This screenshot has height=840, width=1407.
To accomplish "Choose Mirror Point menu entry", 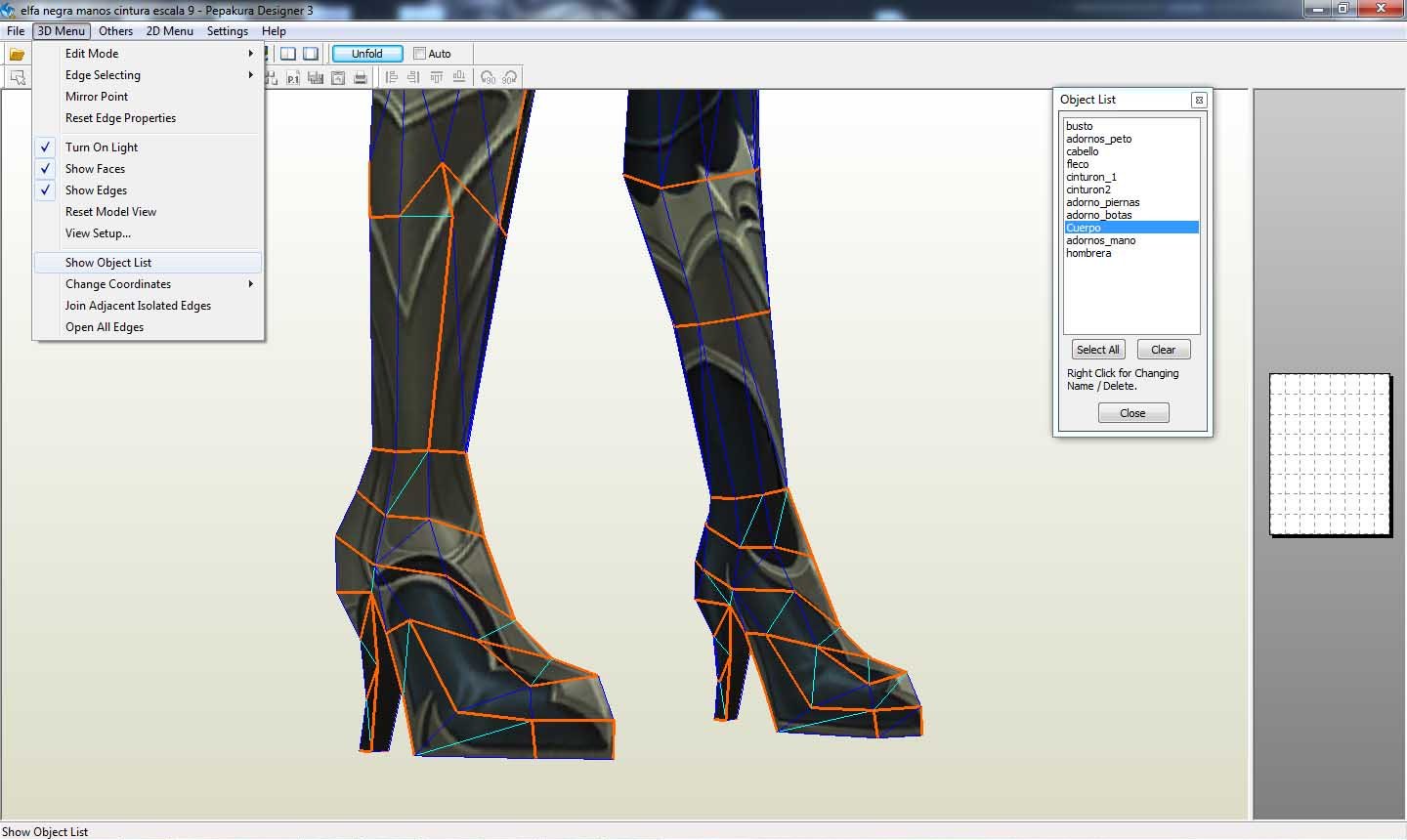I will pos(148,97).
